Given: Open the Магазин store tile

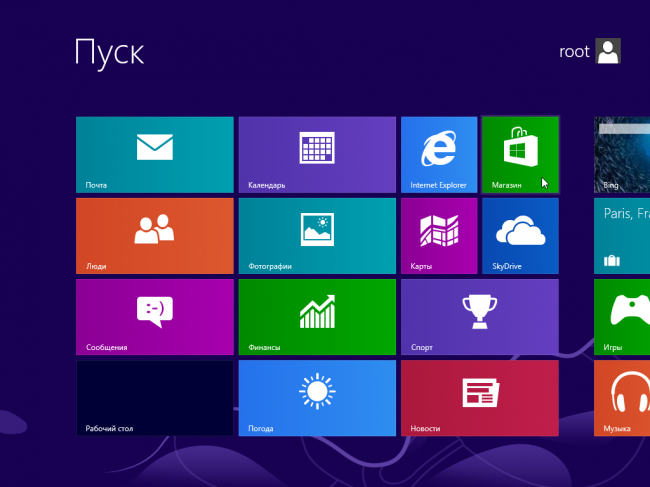Looking at the screenshot, I should pos(519,154).
